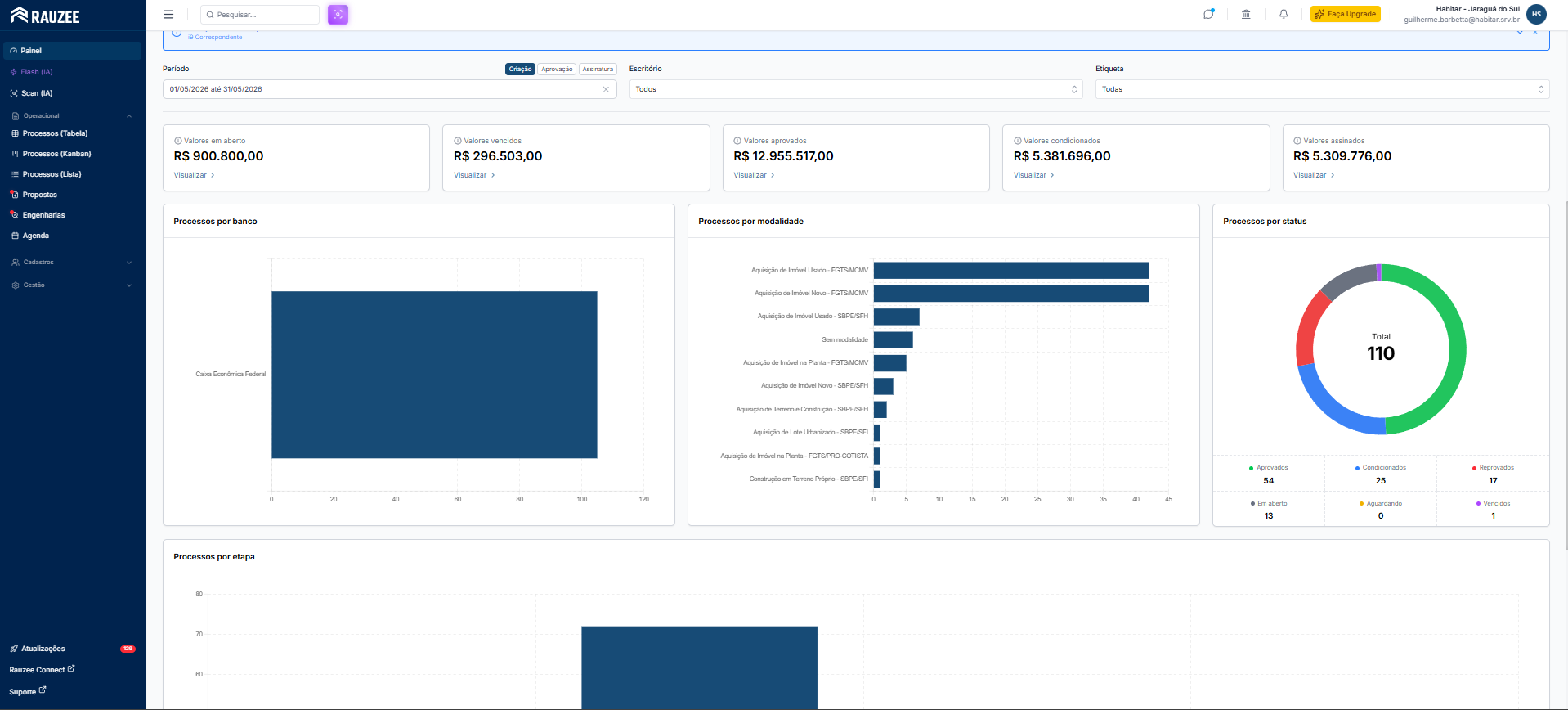The height and width of the screenshot is (710, 1568).
Task: Open the Escritório dropdown
Action: [856, 89]
